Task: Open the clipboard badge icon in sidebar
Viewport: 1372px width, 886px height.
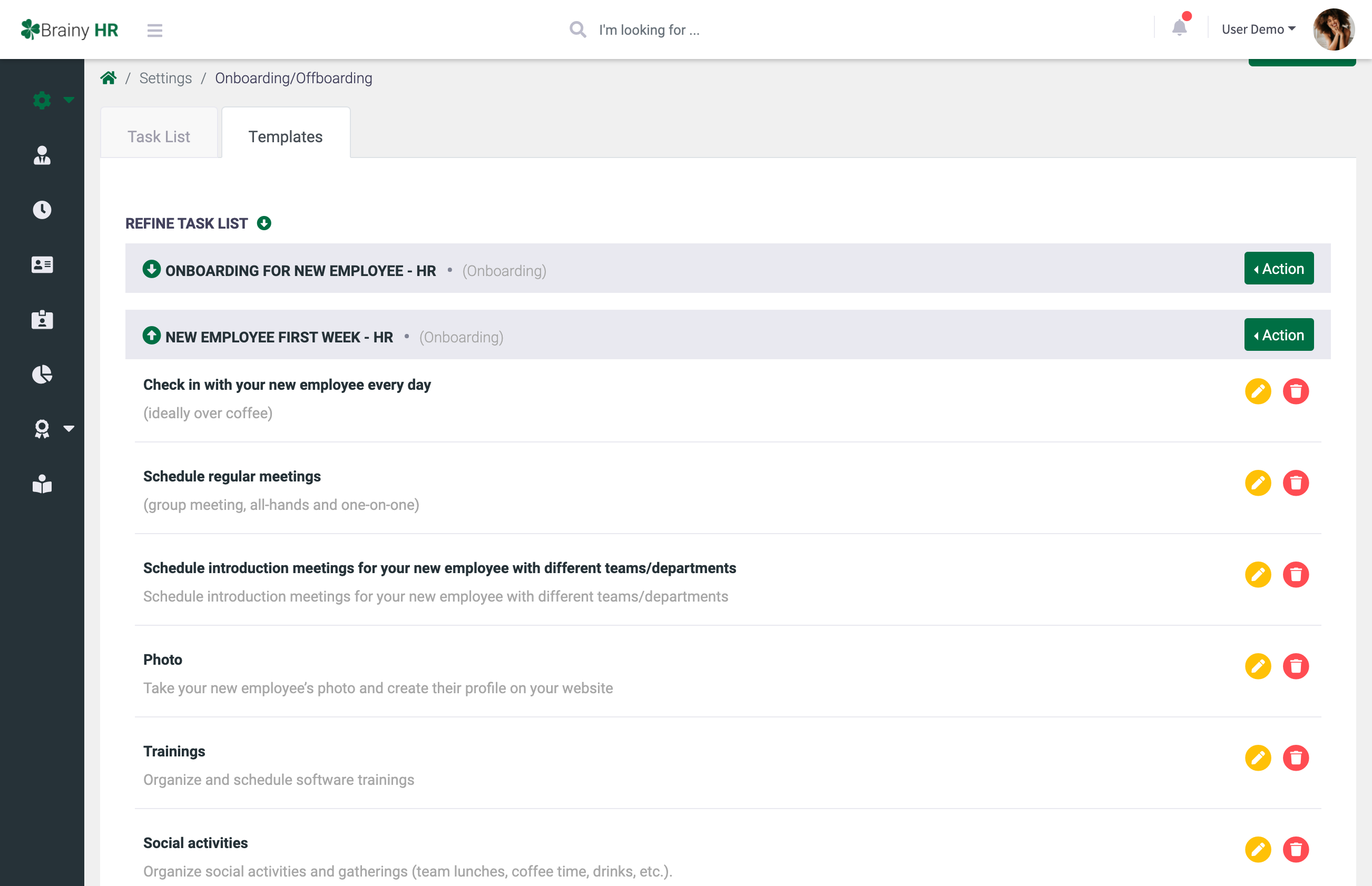Action: tap(42, 319)
